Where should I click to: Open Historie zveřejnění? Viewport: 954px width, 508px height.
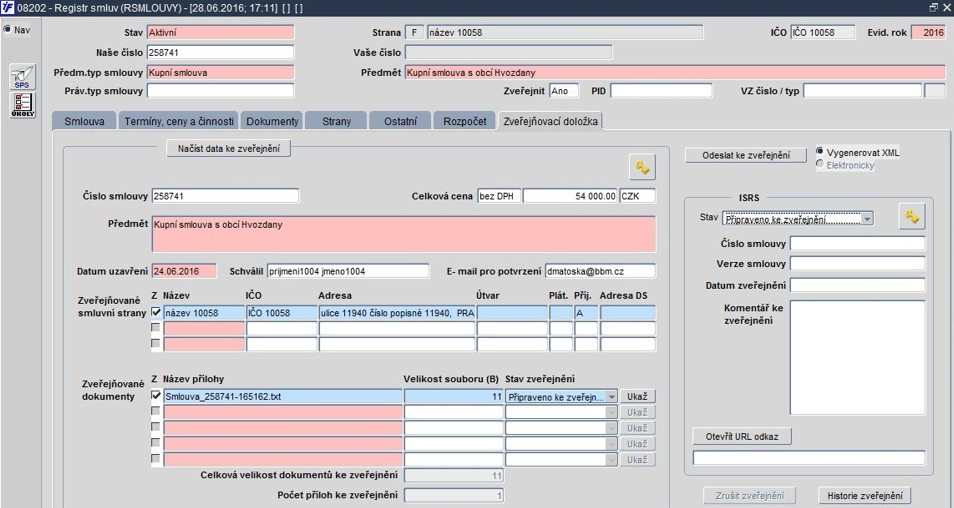[x=865, y=495]
